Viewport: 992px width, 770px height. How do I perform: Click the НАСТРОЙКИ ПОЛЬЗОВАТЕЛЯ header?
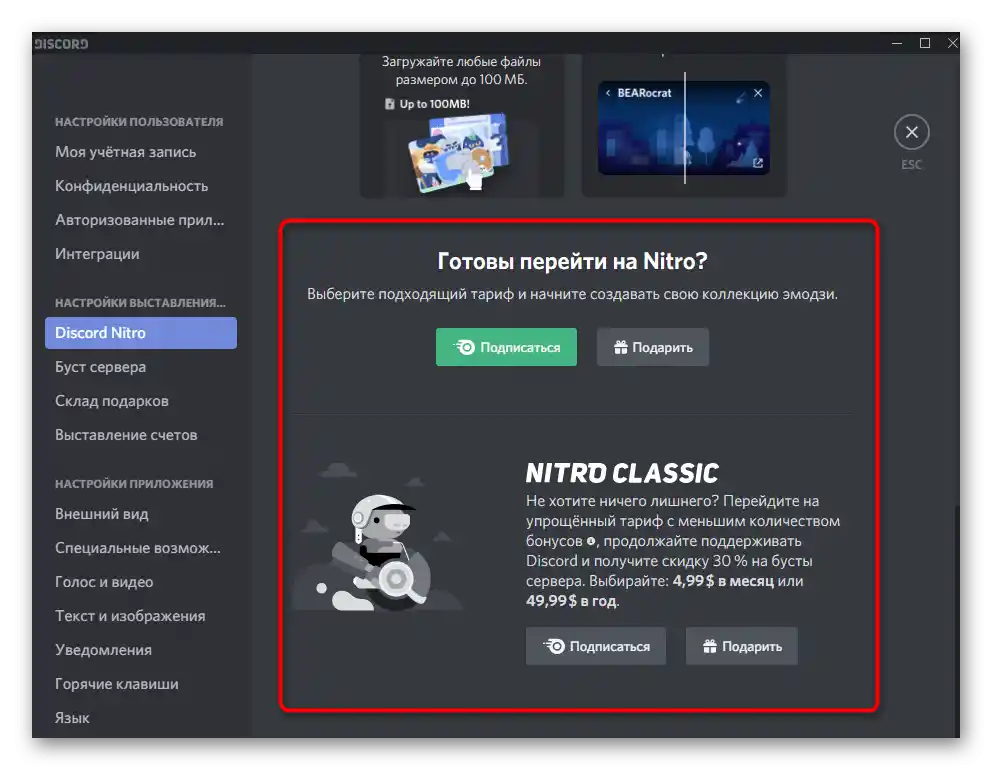(x=139, y=121)
